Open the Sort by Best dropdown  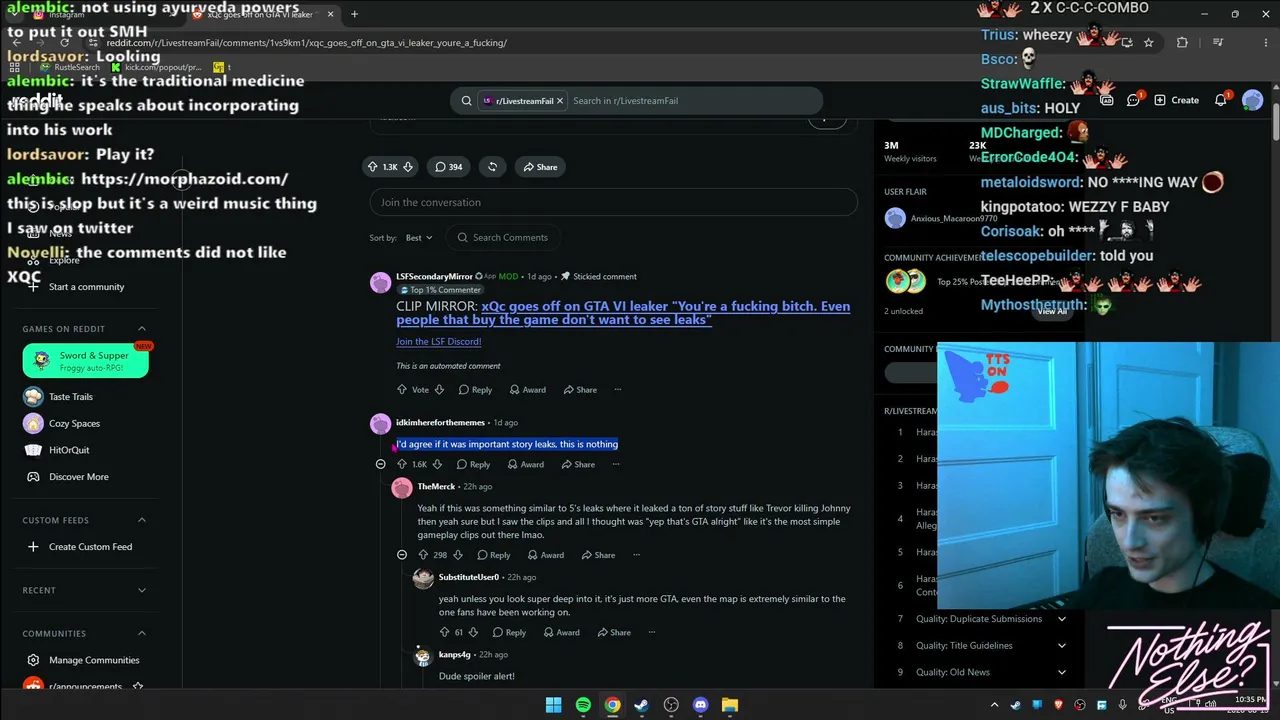(x=419, y=238)
